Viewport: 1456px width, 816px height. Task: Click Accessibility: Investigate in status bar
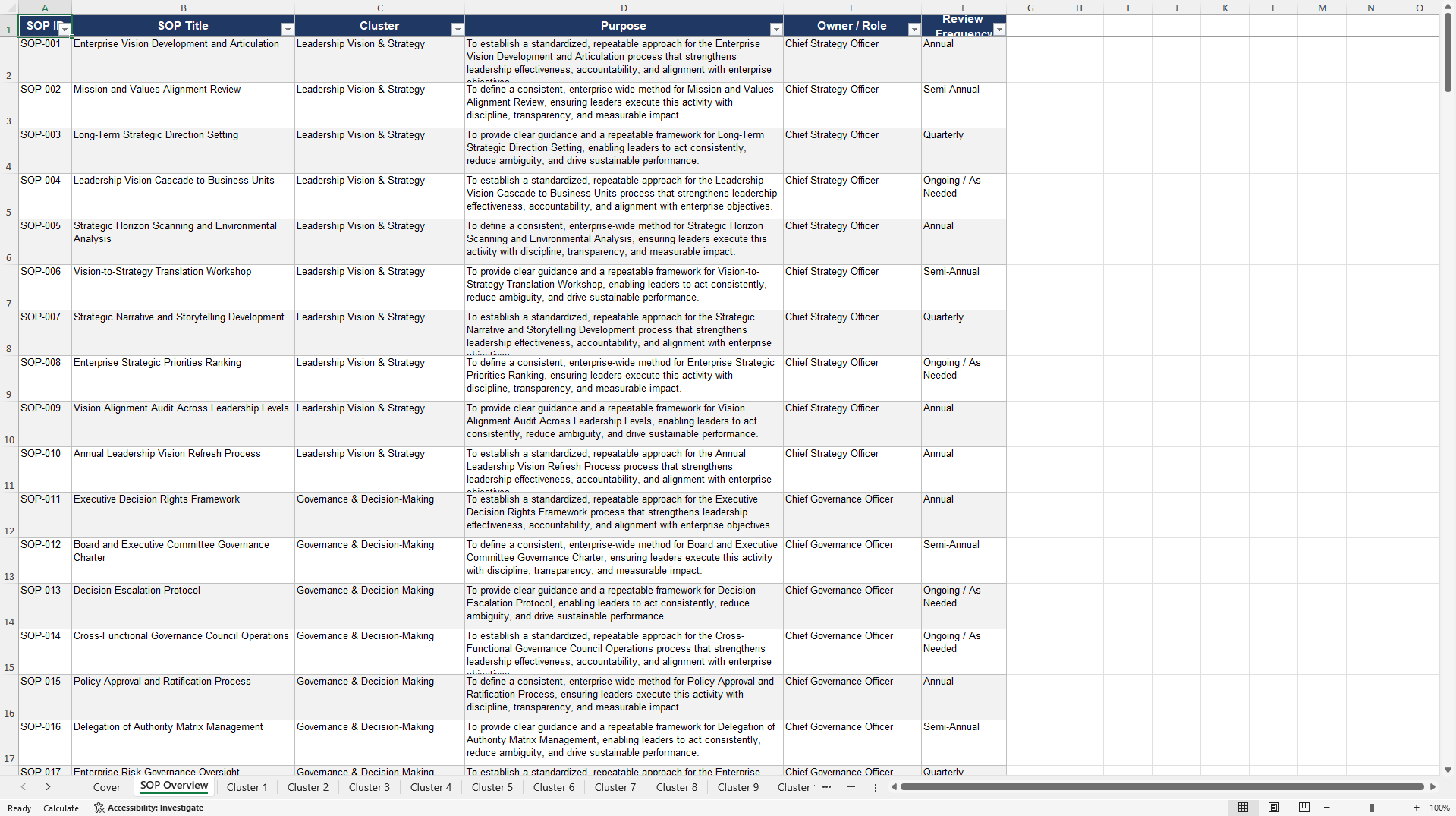149,808
